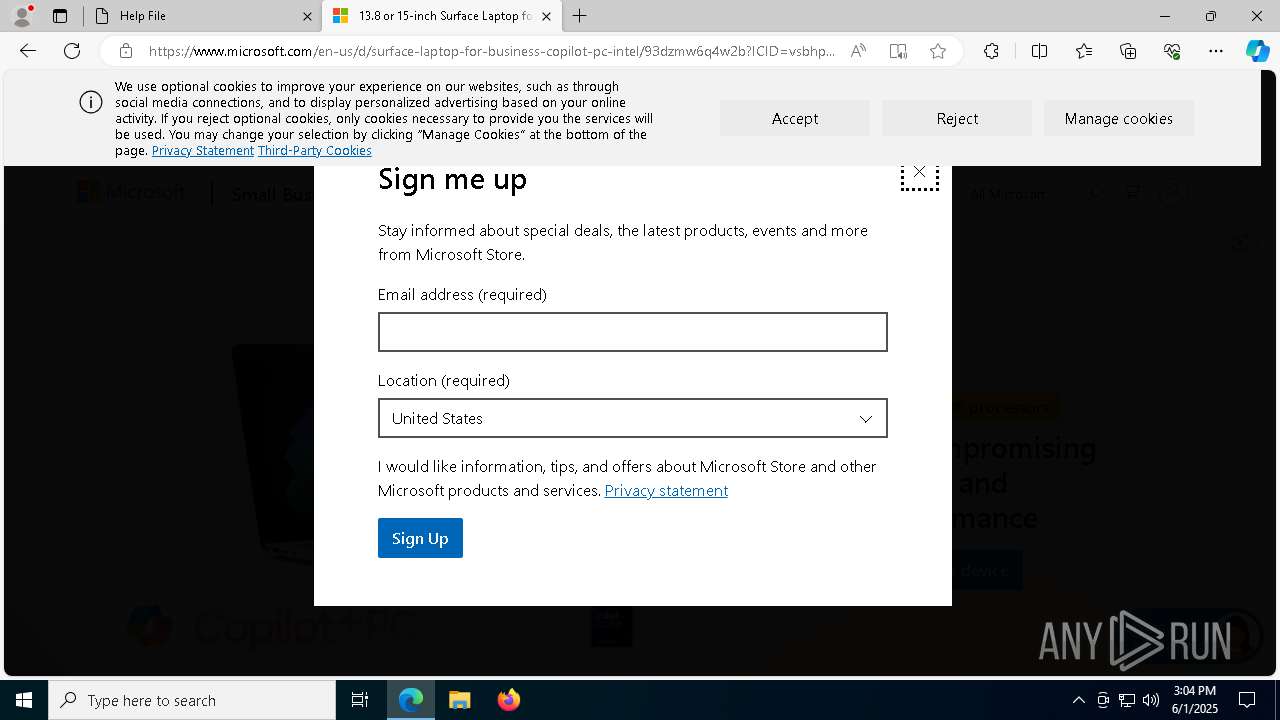
Task: Open browser Extensions icon
Action: tap(991, 51)
